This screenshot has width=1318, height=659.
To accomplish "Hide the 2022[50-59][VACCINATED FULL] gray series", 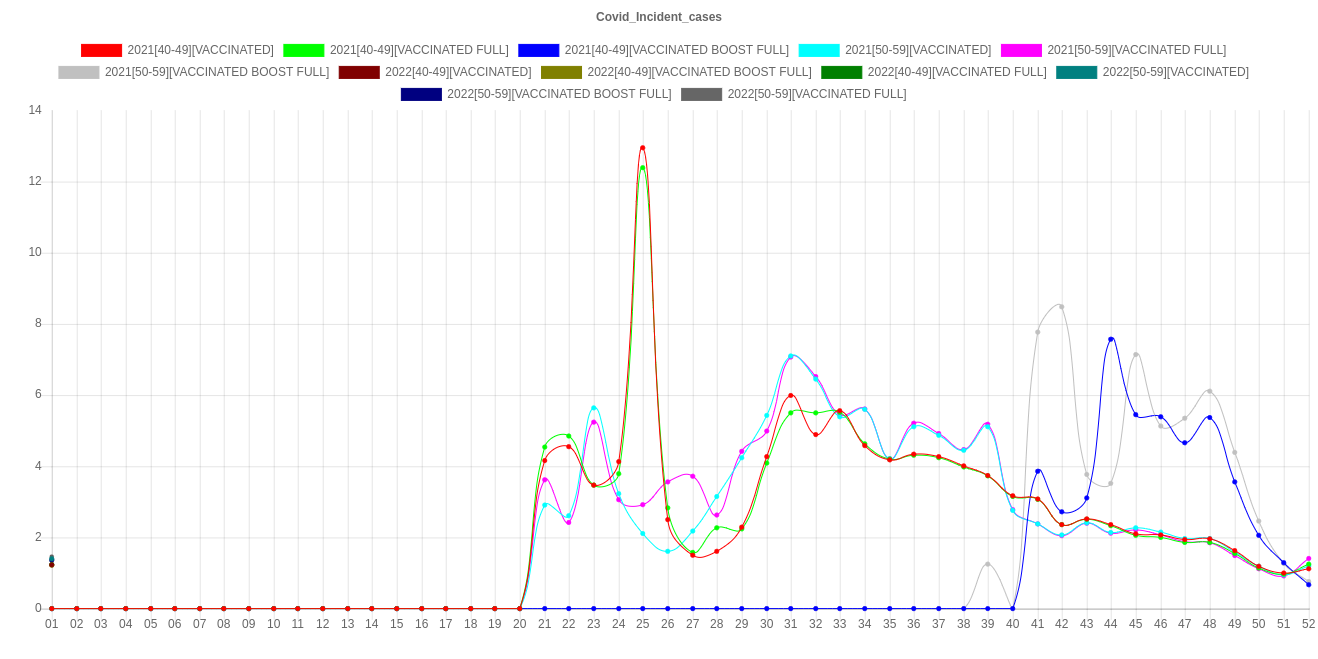I will (702, 94).
